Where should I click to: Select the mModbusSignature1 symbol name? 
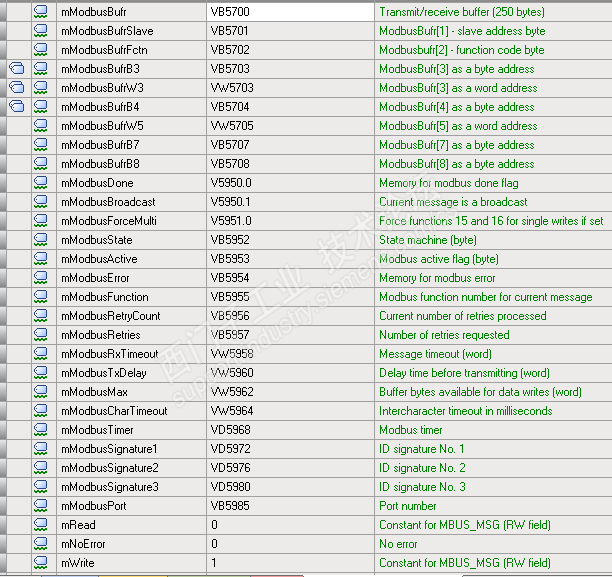(x=109, y=449)
